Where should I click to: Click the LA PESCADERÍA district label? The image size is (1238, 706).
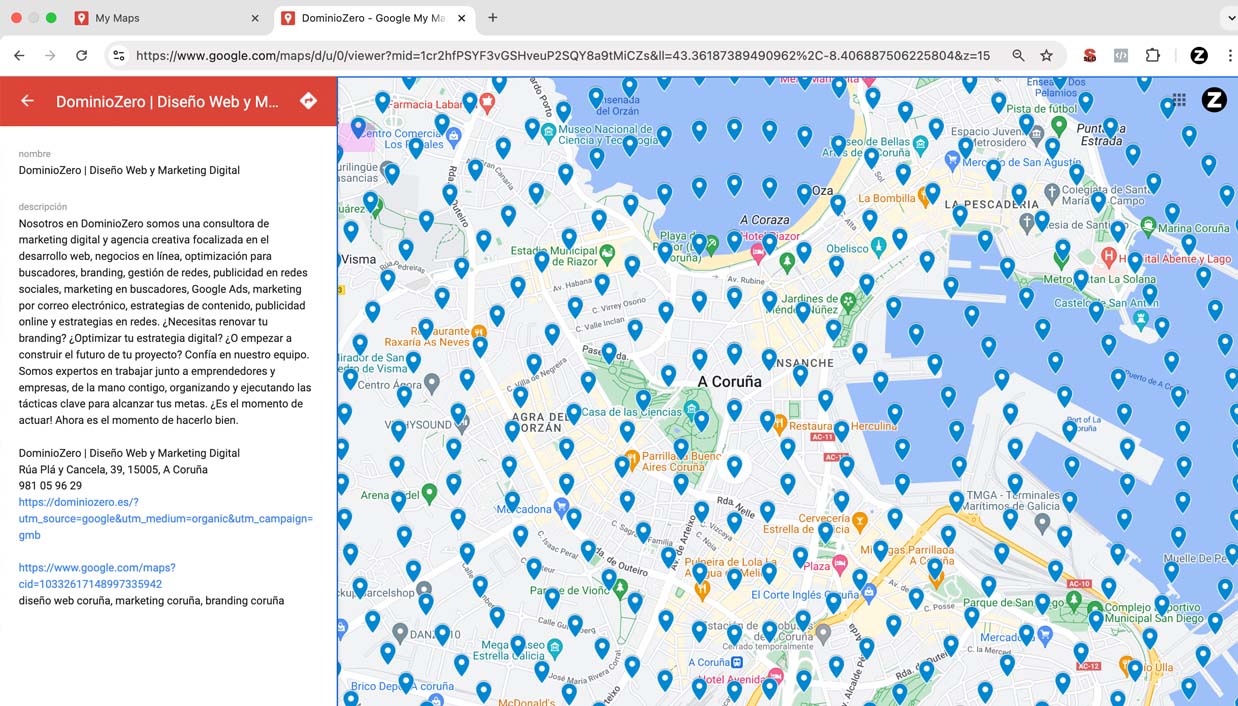click(x=994, y=204)
